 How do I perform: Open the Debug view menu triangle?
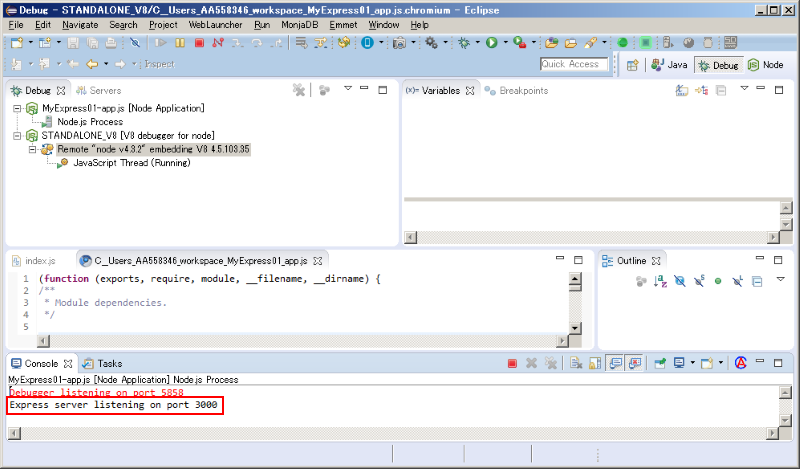[348, 88]
